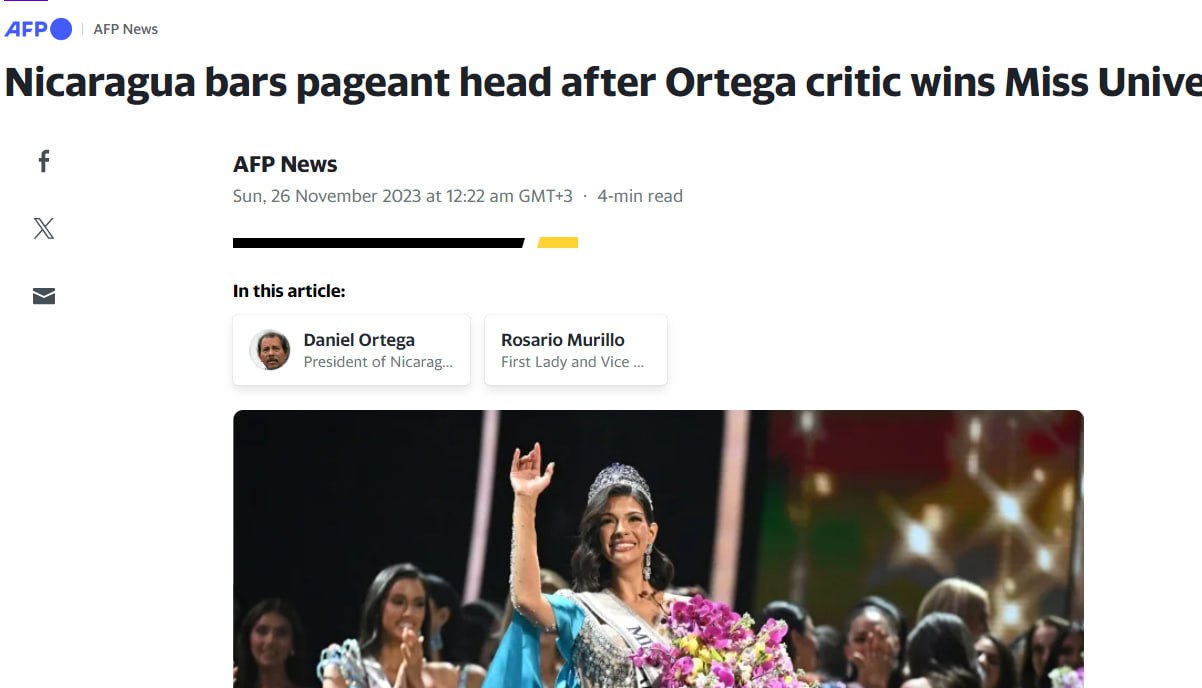This screenshot has height=688, width=1202.
Task: Click the AFP logo at top
Action: pyautogui.click(x=38, y=29)
